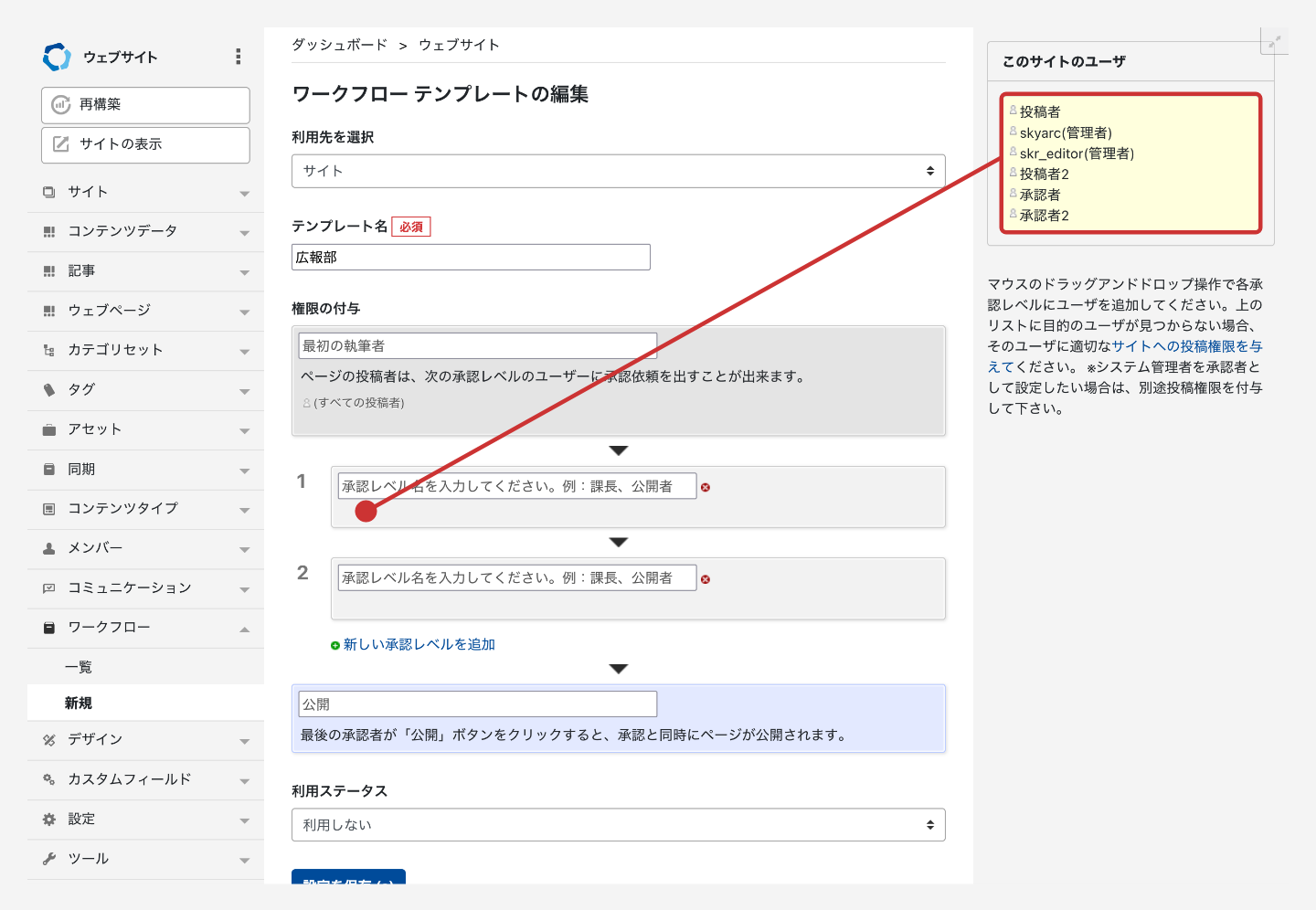Click the ダッシュボード breadcrumb link

click(x=339, y=45)
